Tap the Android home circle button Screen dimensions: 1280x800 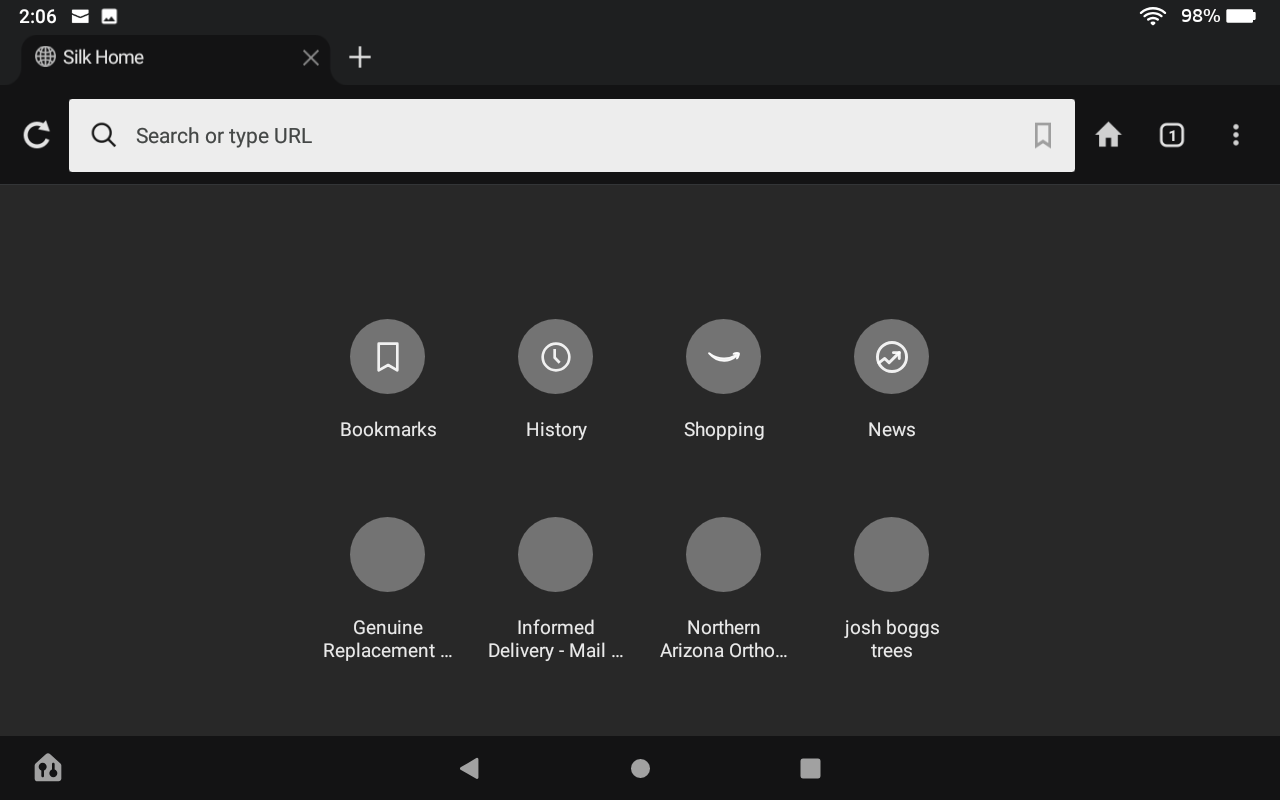point(641,768)
